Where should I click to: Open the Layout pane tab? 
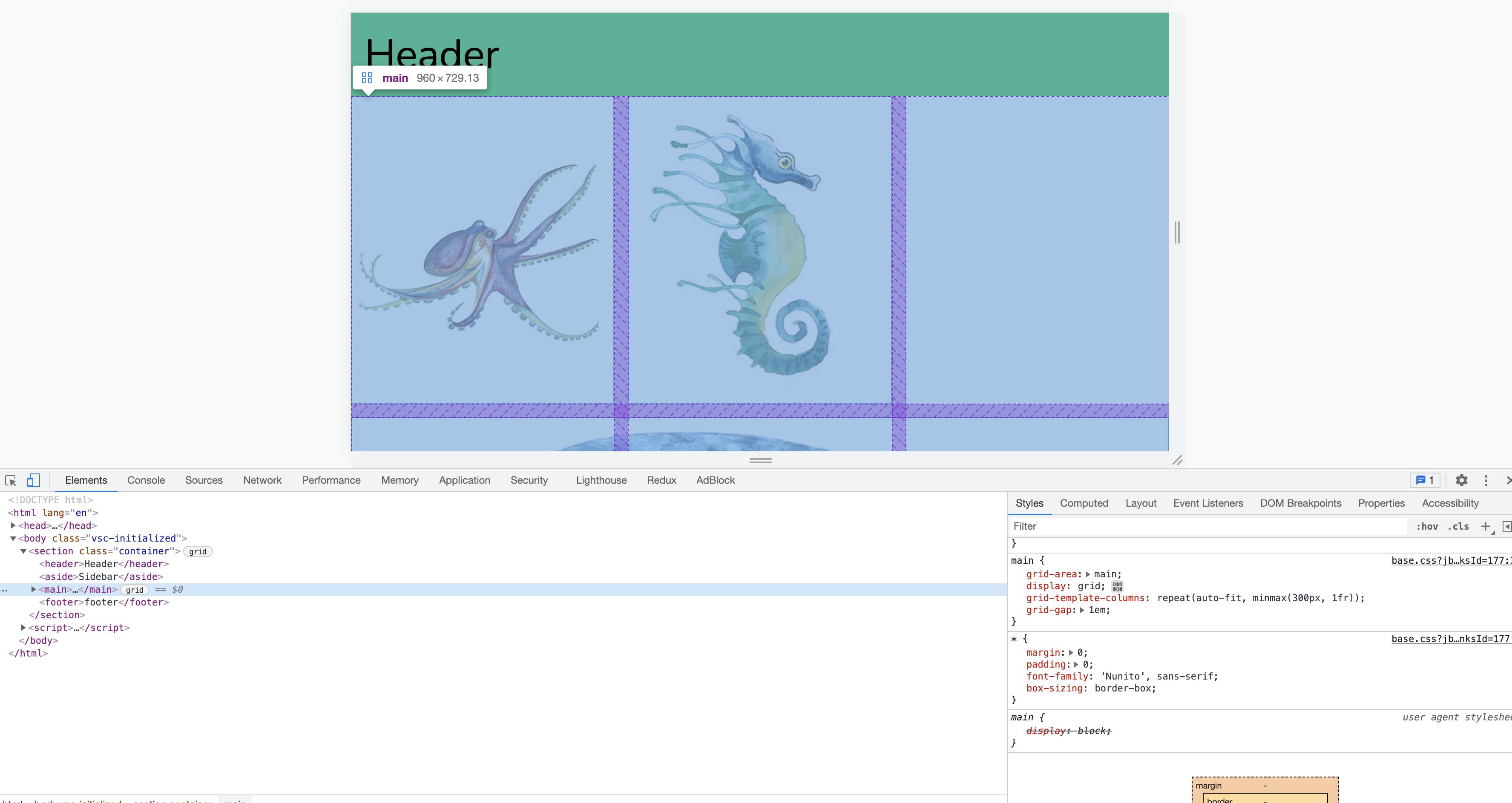click(1141, 503)
